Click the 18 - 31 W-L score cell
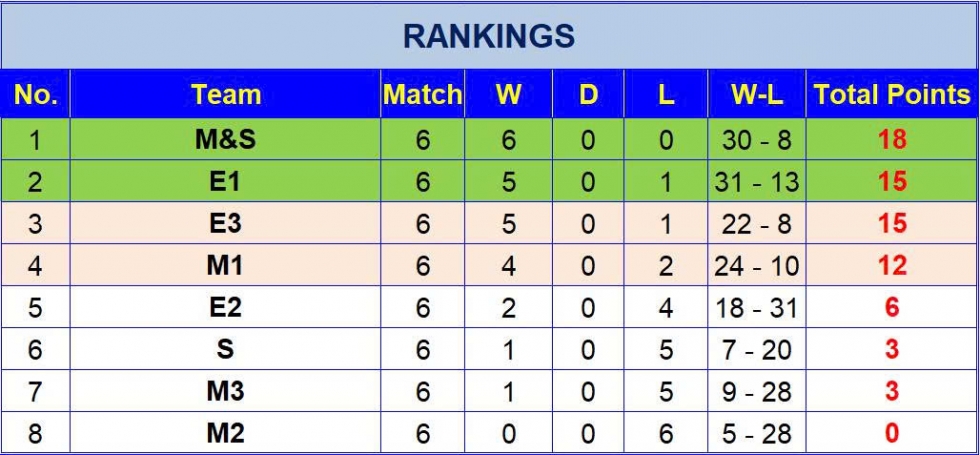 pyautogui.click(x=757, y=308)
